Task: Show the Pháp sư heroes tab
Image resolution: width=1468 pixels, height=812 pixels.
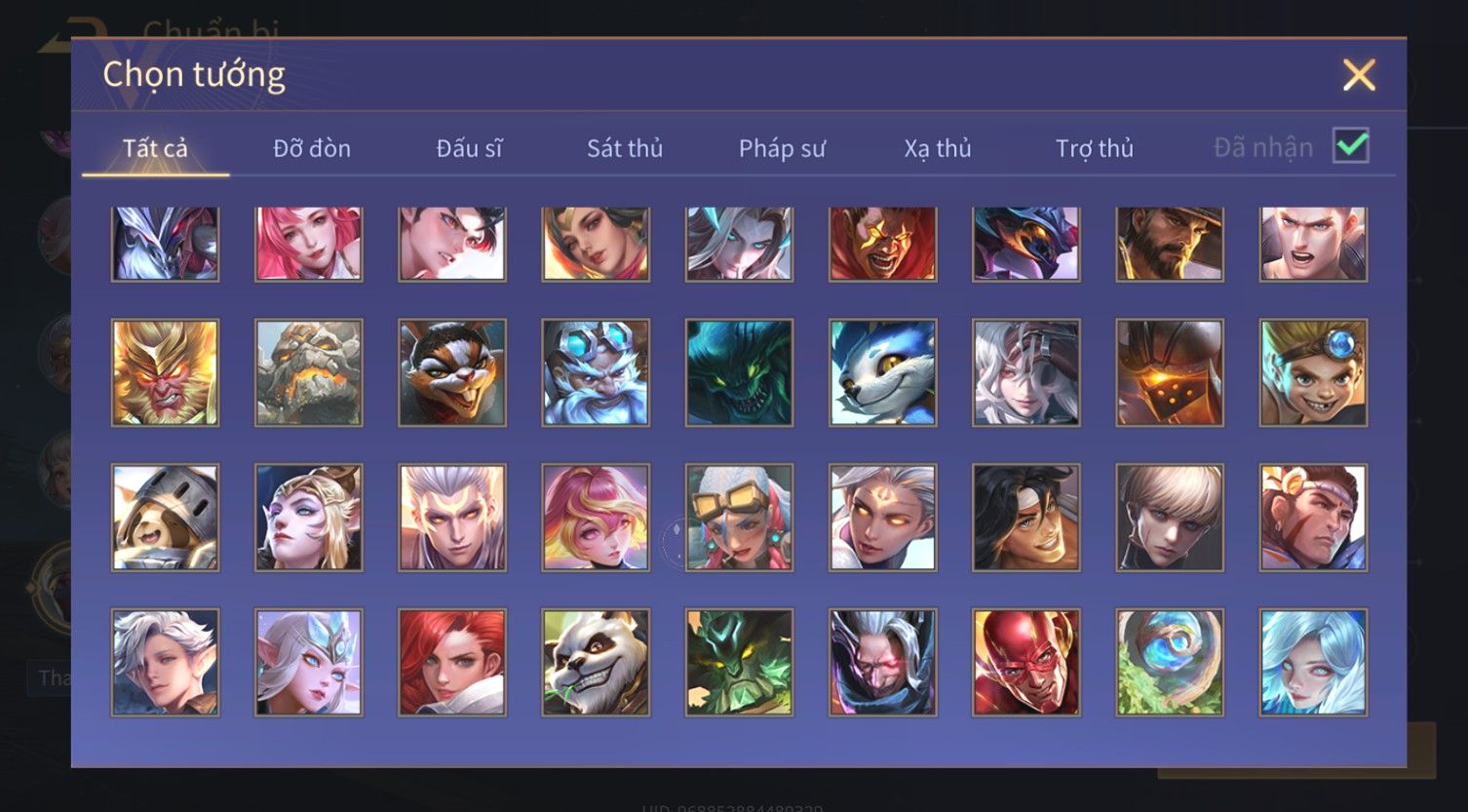Action: [x=782, y=148]
